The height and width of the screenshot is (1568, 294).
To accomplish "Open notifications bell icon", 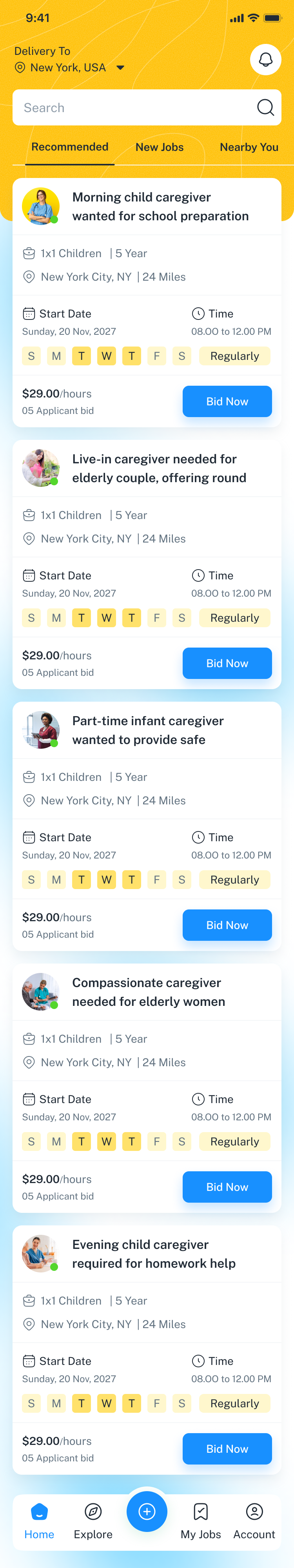I will [x=265, y=60].
